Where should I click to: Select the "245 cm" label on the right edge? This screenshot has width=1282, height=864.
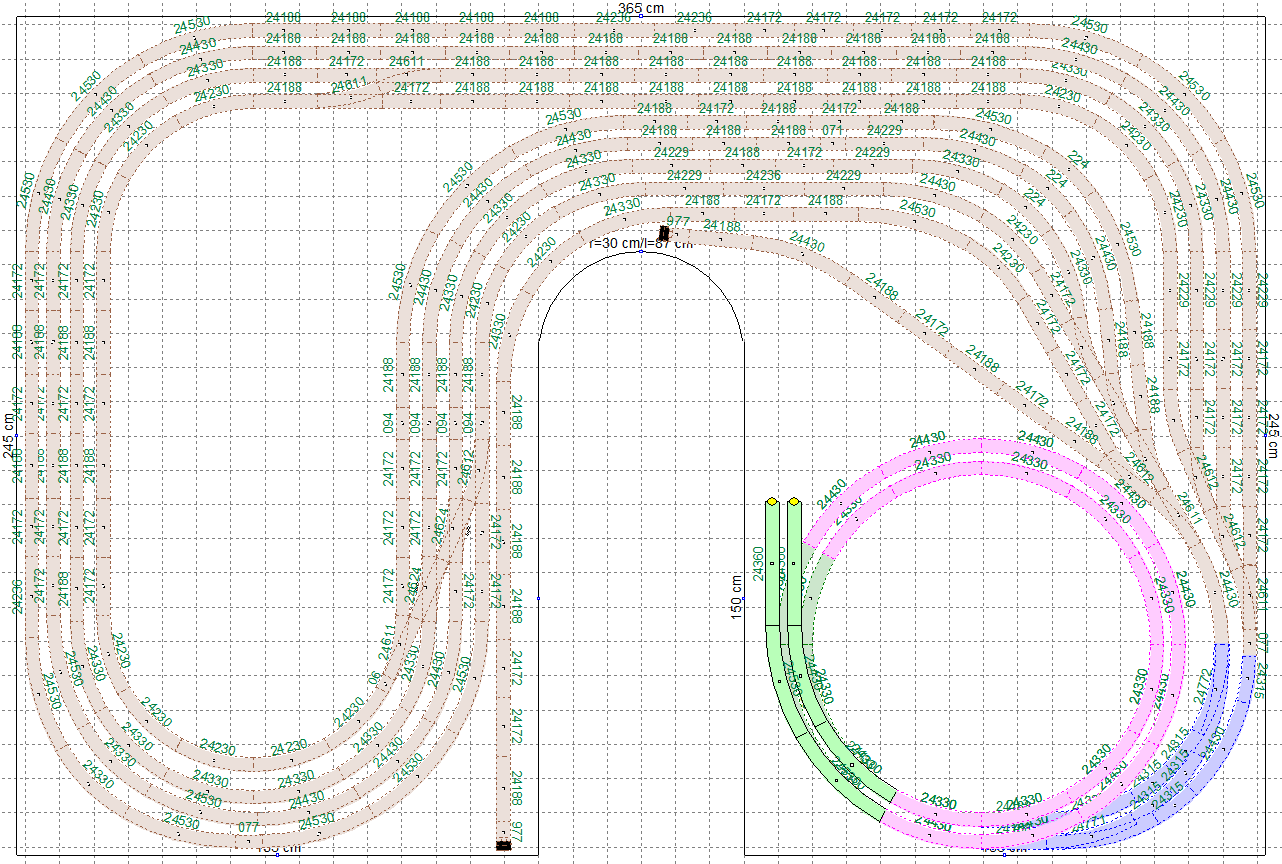pyautogui.click(x=1273, y=436)
